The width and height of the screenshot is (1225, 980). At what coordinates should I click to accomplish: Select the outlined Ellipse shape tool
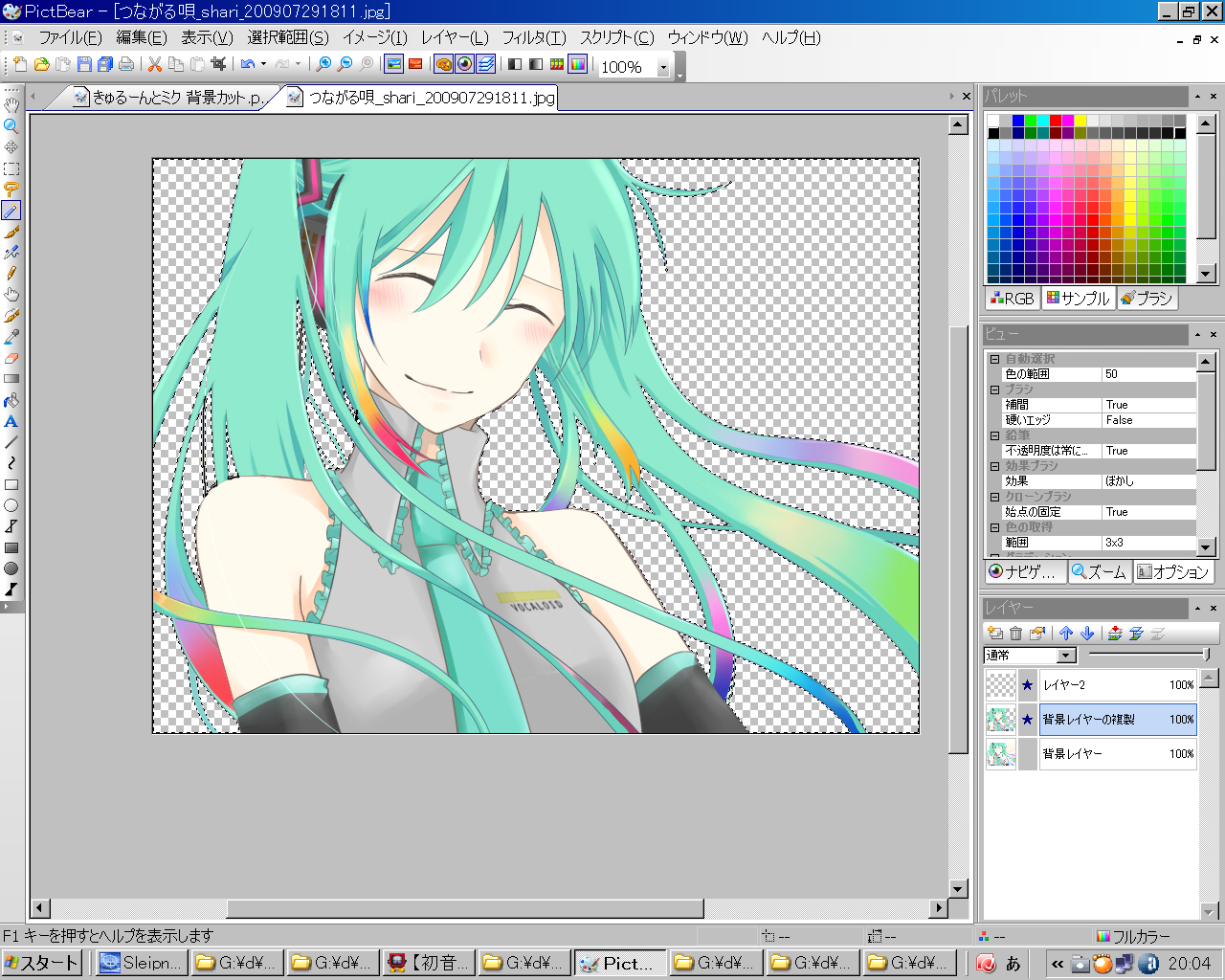[11, 505]
